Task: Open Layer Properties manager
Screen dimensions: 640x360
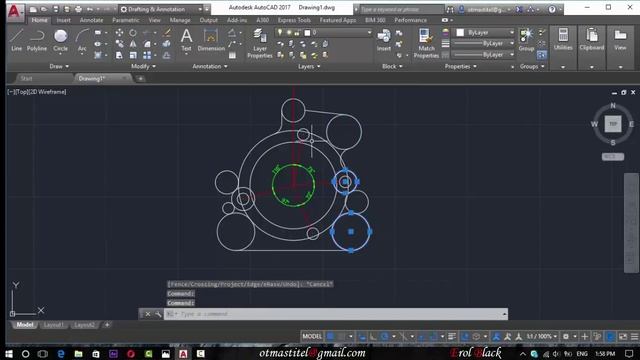Action: point(260,43)
